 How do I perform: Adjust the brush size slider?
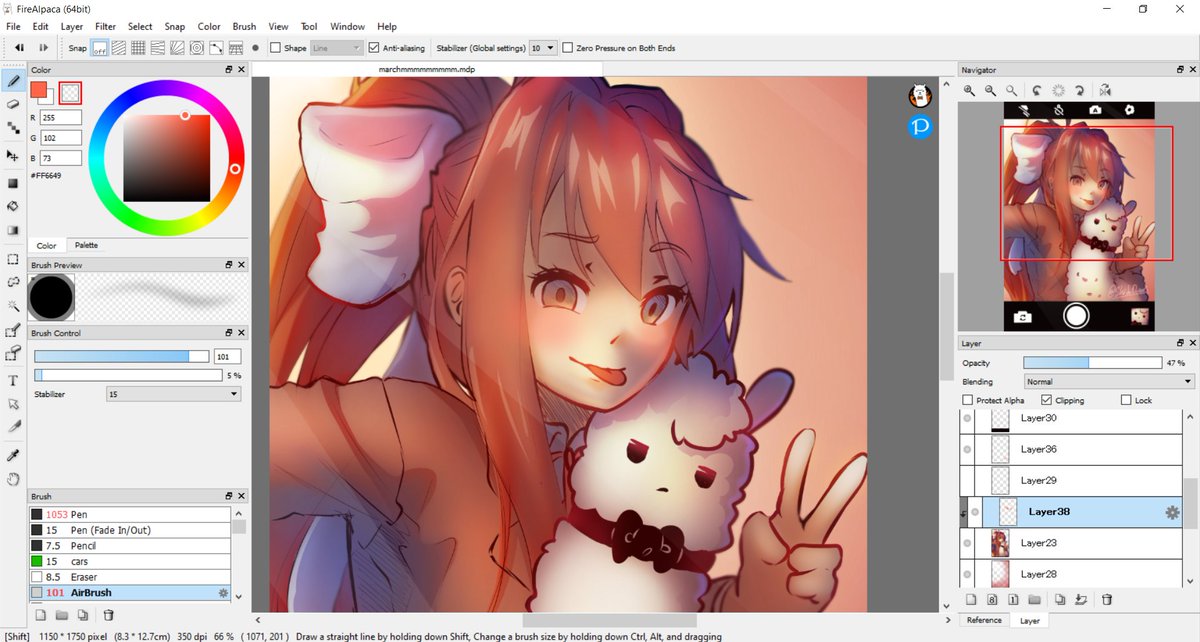tap(122, 356)
